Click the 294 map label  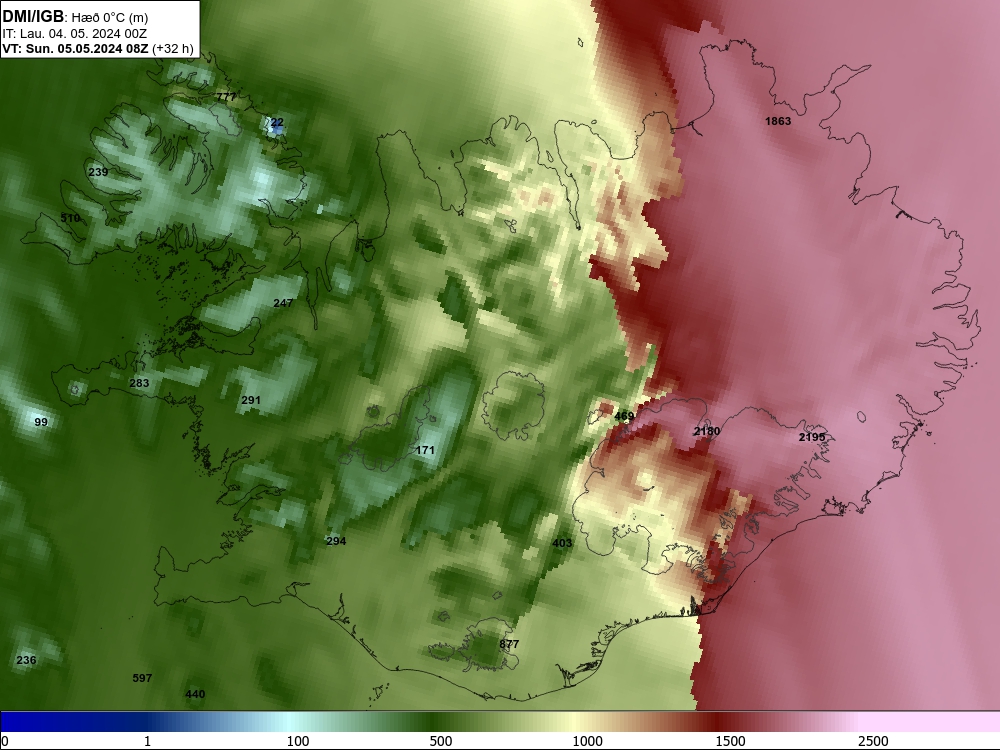click(336, 541)
